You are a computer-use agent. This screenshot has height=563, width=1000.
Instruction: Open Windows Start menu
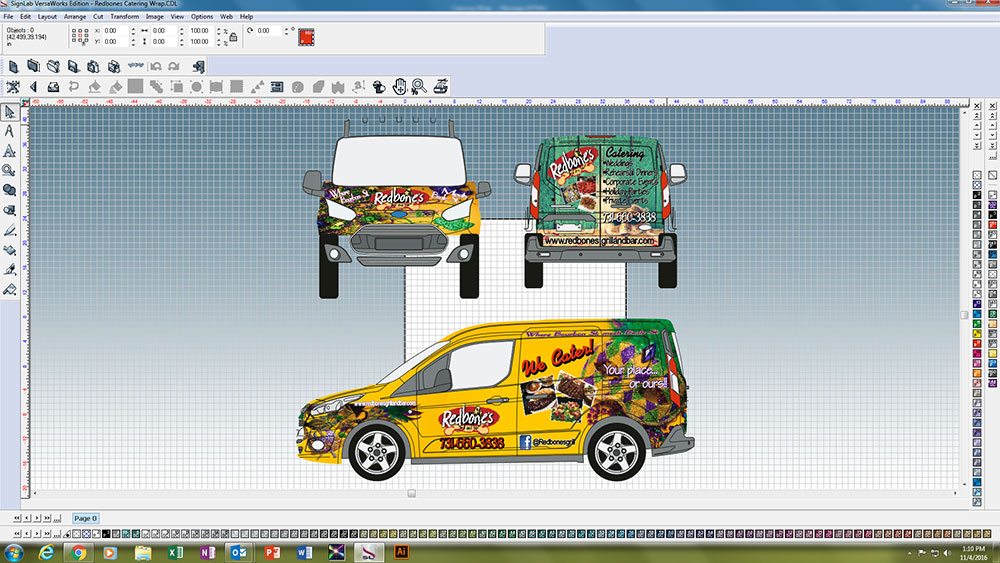13,552
